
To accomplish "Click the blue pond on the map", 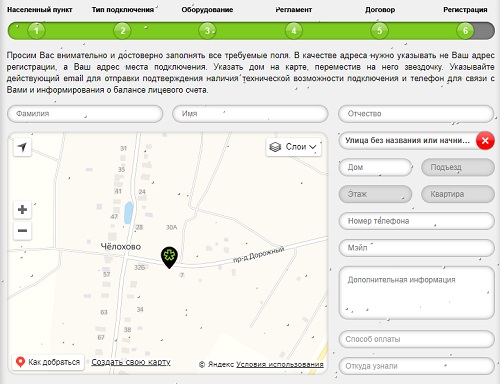I will (128, 213).
